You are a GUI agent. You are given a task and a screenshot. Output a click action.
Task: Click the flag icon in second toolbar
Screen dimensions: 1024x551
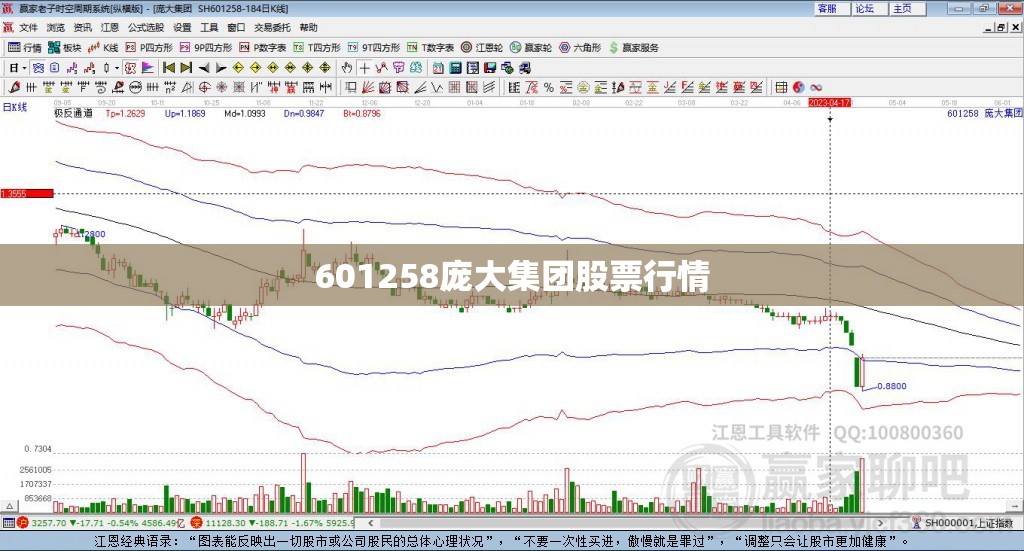148,68
